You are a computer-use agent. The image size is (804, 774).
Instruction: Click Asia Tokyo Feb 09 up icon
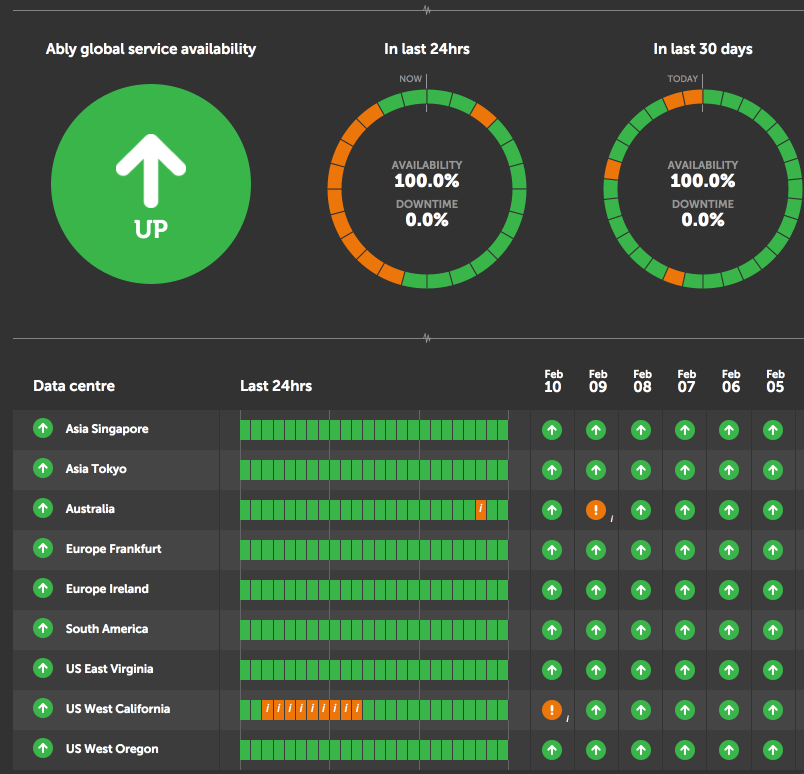pos(596,470)
